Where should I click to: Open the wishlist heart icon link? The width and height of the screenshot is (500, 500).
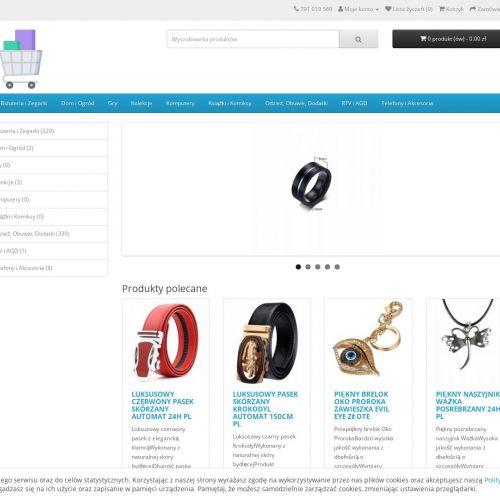click(388, 9)
